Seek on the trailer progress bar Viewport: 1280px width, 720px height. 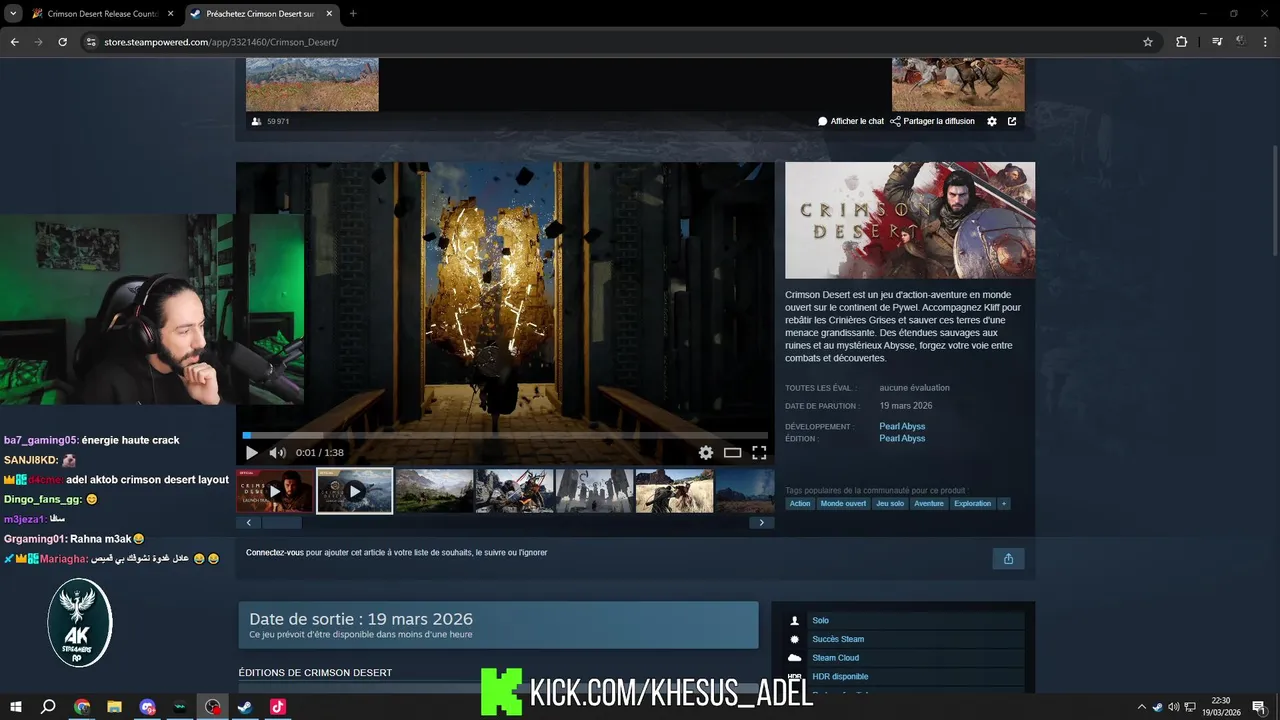click(x=505, y=435)
